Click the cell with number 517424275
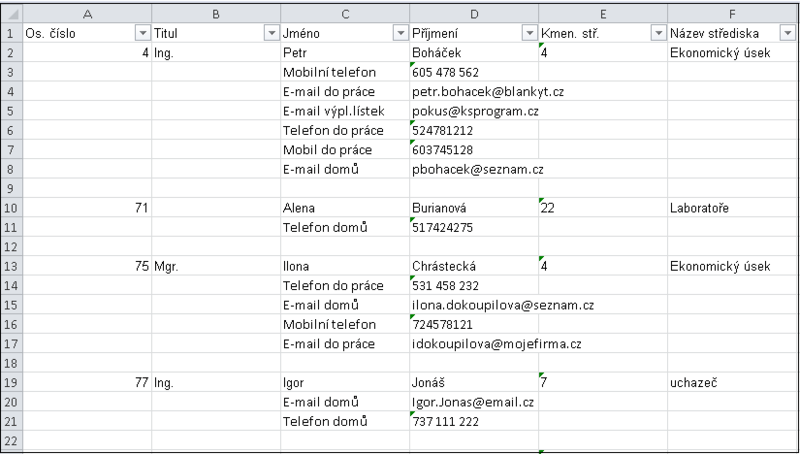 [x=474, y=227]
